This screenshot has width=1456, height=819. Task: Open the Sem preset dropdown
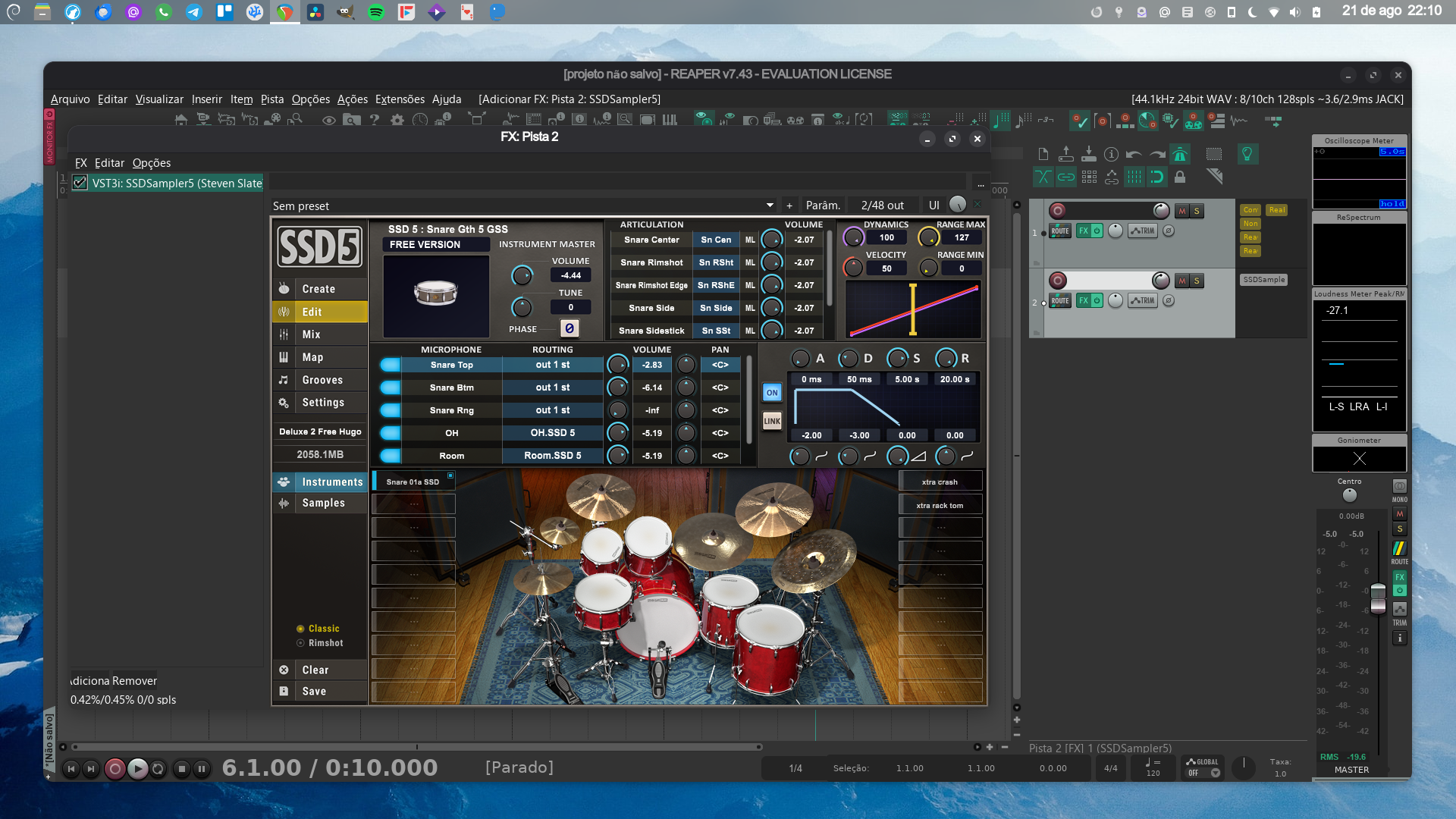(770, 206)
